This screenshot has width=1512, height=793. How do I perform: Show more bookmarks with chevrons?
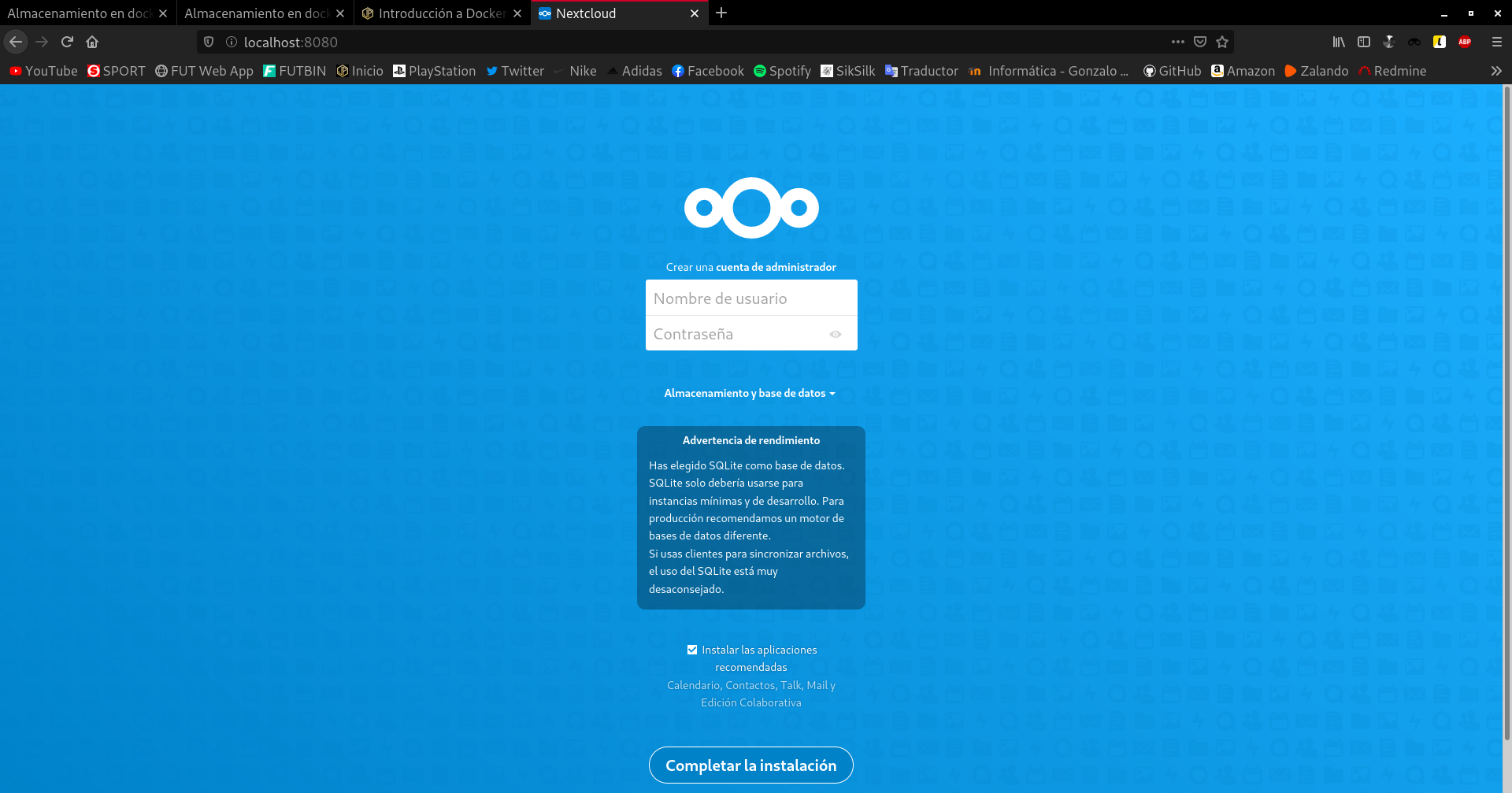click(1496, 71)
